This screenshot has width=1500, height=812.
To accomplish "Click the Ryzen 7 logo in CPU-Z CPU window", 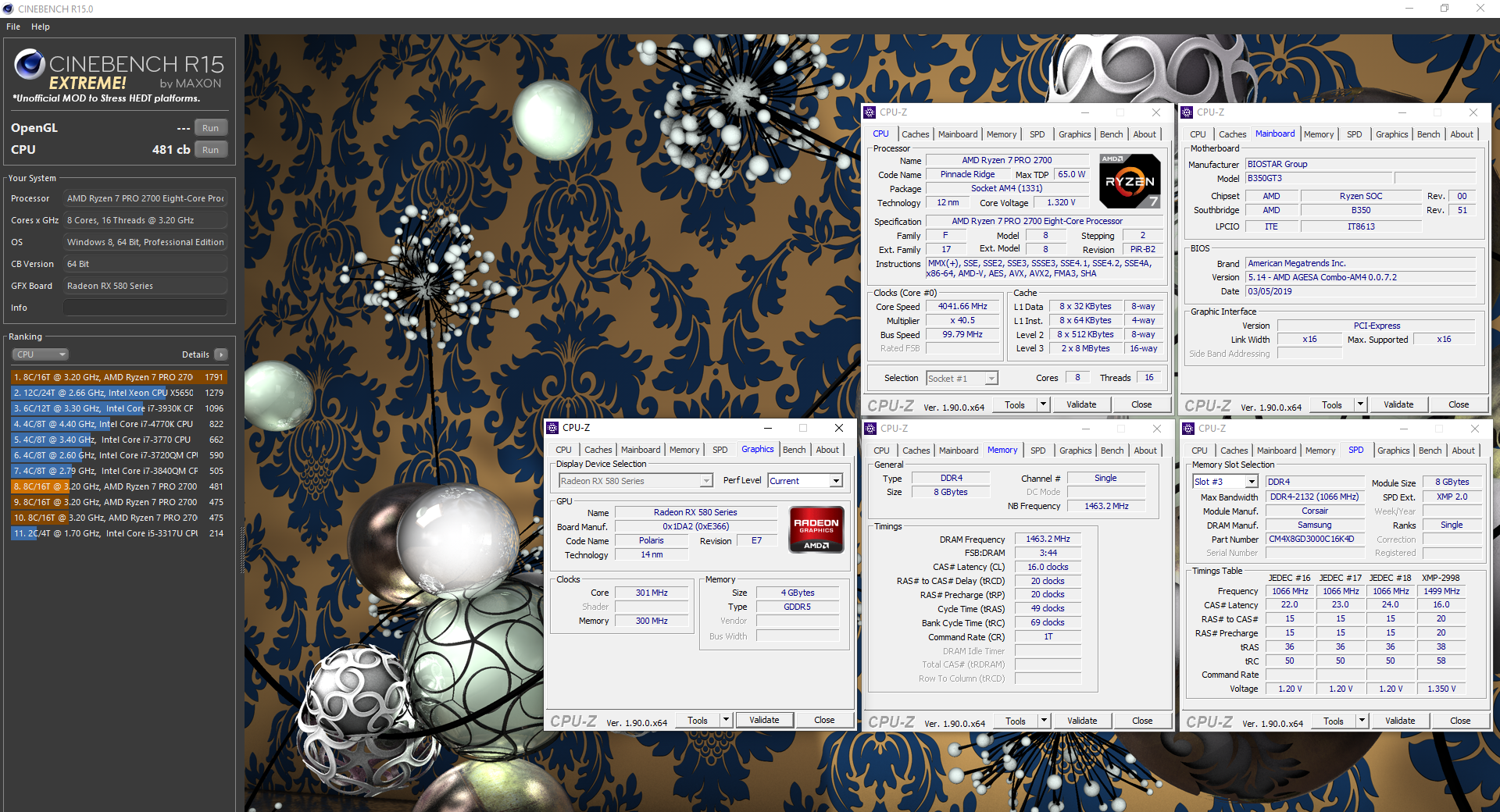I will point(1130,181).
